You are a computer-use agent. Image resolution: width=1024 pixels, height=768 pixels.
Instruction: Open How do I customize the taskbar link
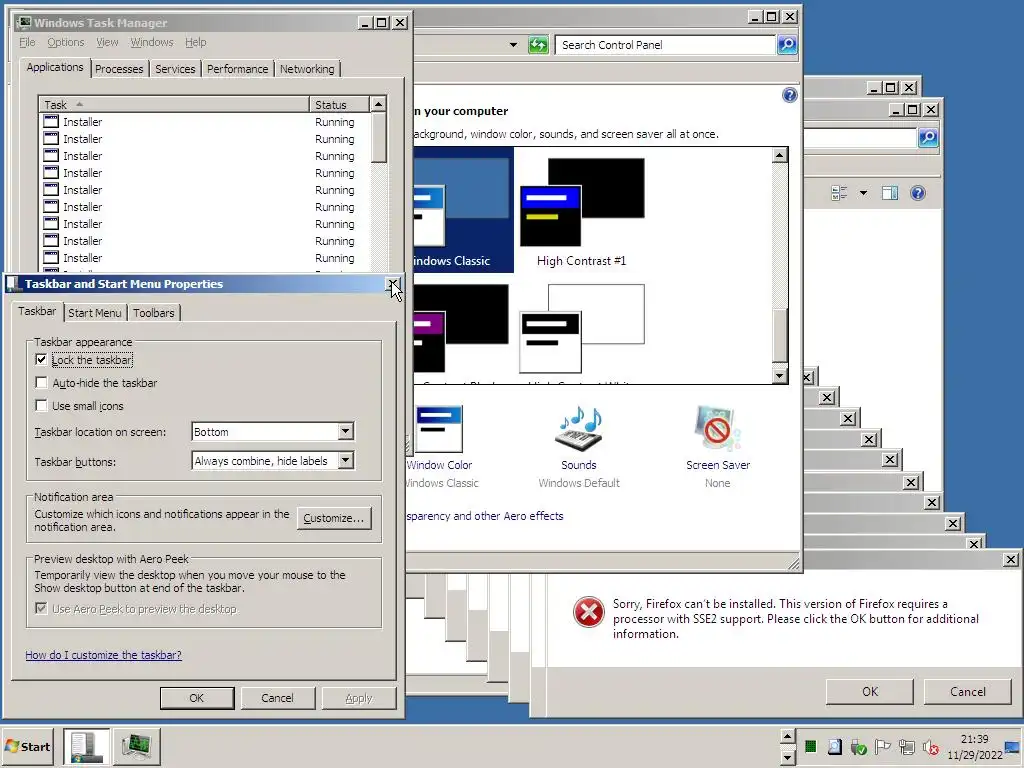(103, 655)
